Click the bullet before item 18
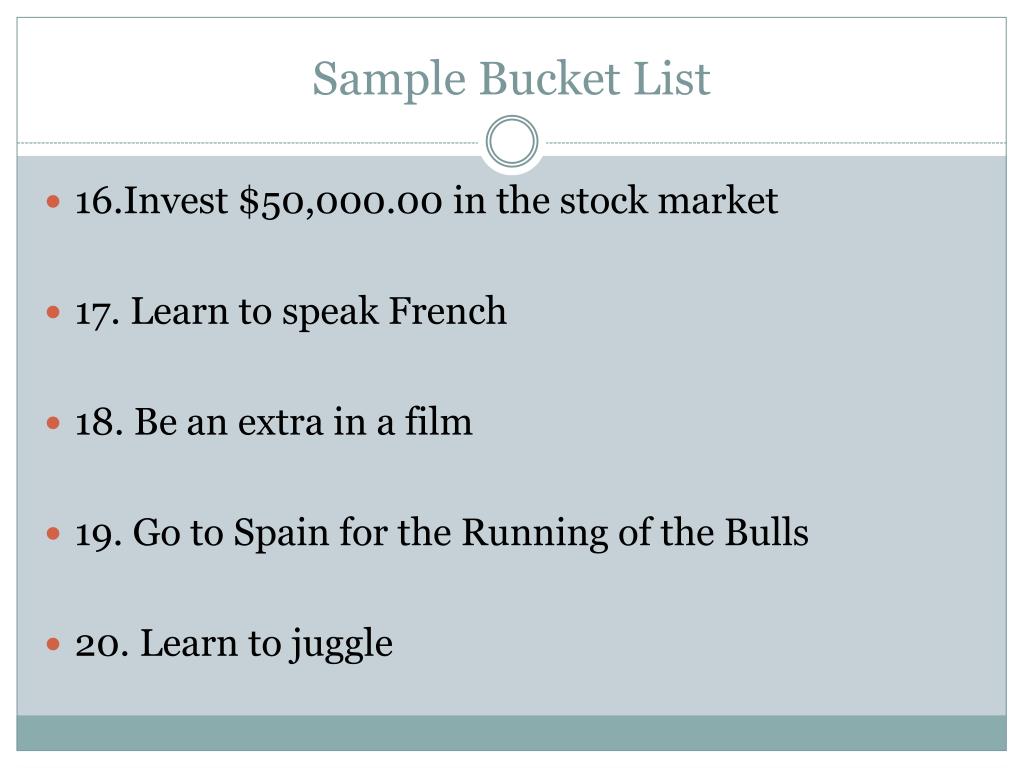The image size is (1024, 768). tap(54, 423)
